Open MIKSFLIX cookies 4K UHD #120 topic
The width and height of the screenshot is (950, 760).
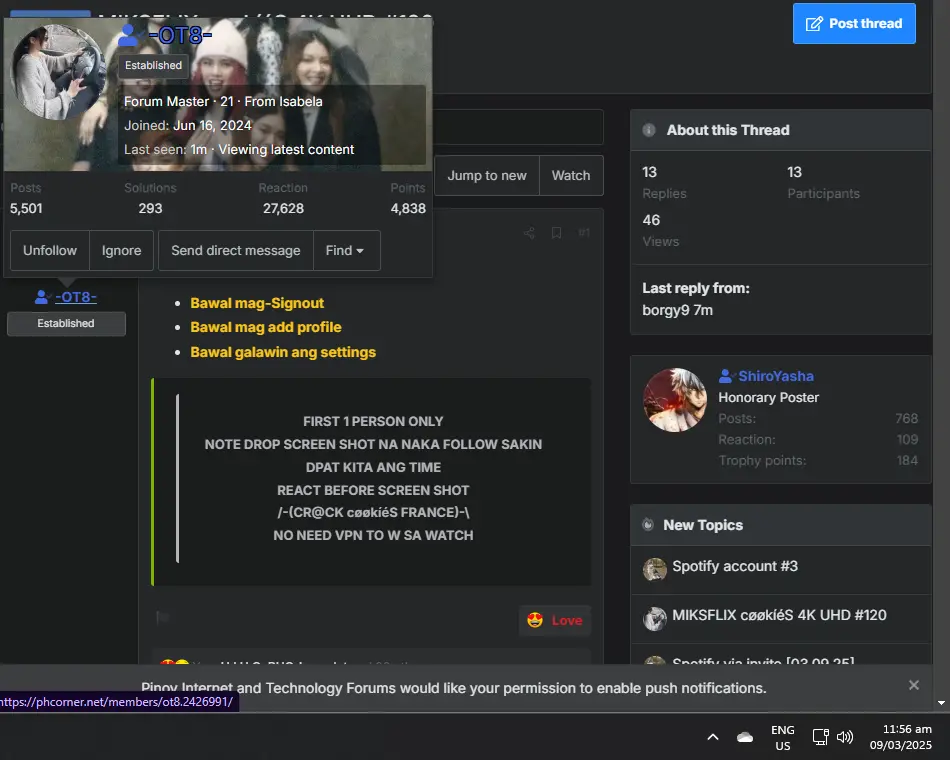click(779, 615)
